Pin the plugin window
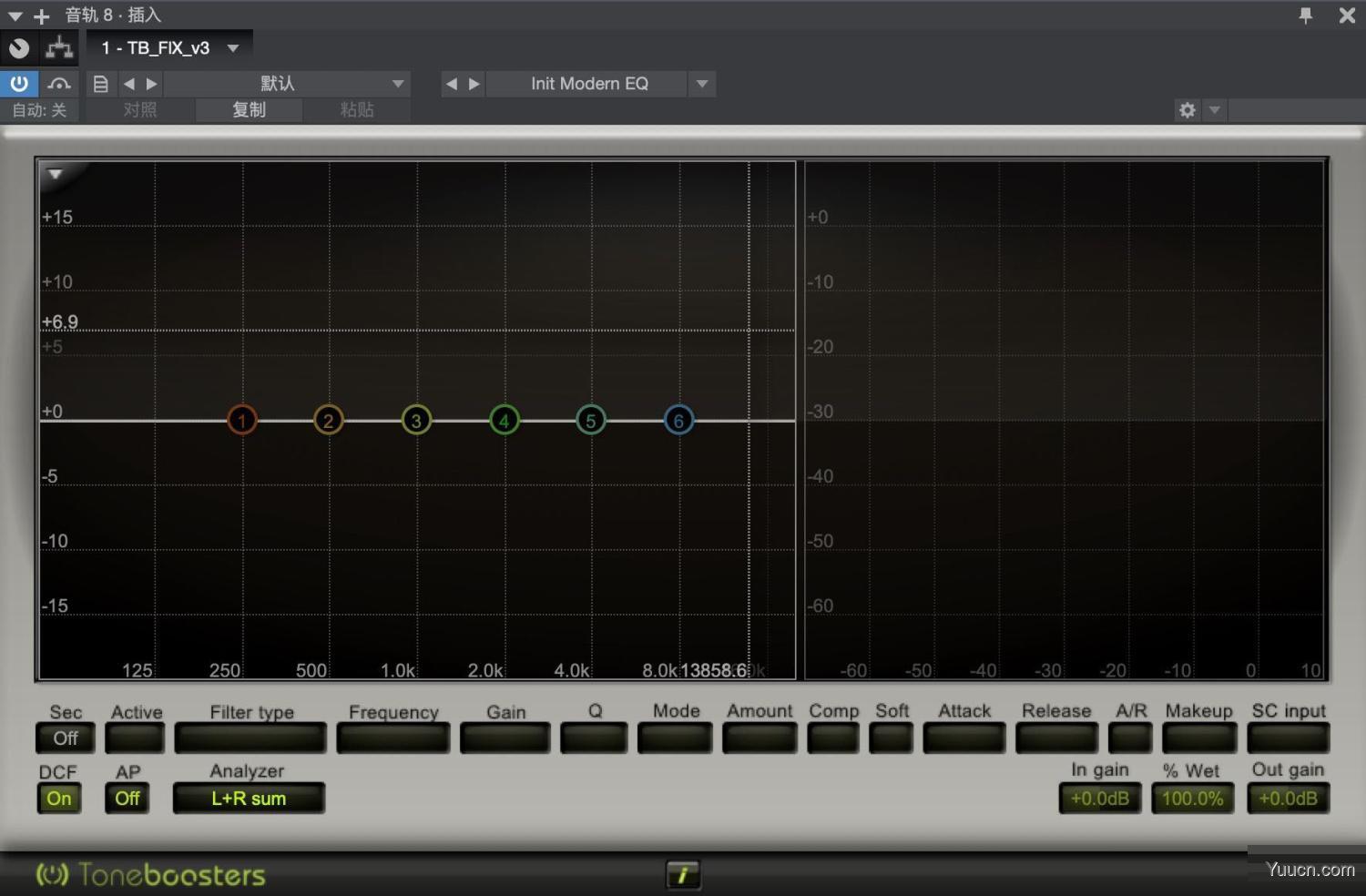The height and width of the screenshot is (896, 1366). pos(1306,15)
